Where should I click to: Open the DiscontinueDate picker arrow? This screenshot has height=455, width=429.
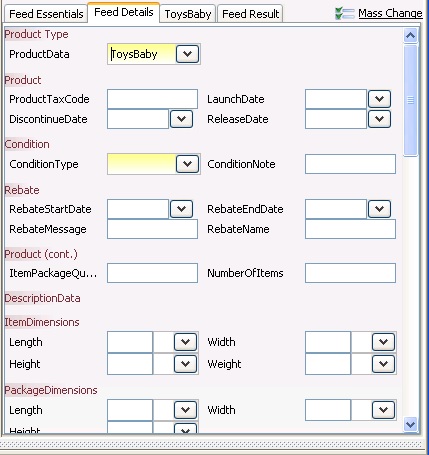(181, 119)
